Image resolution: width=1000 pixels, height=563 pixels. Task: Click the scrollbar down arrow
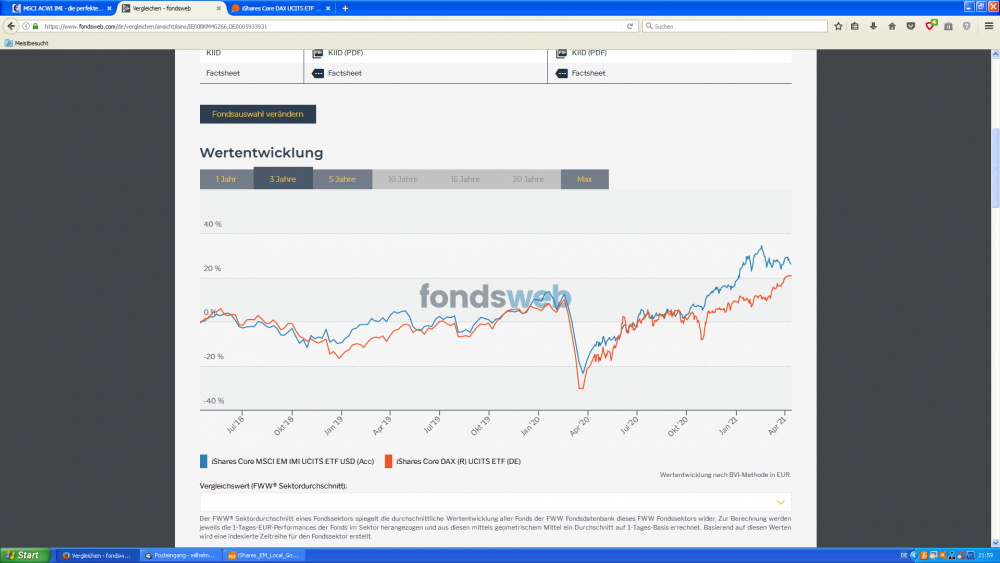pos(995,543)
